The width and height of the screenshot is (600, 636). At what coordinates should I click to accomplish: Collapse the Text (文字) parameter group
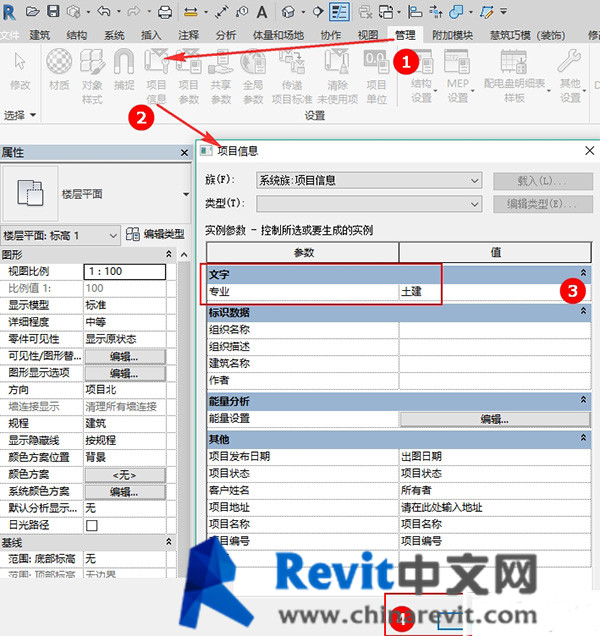[583, 273]
